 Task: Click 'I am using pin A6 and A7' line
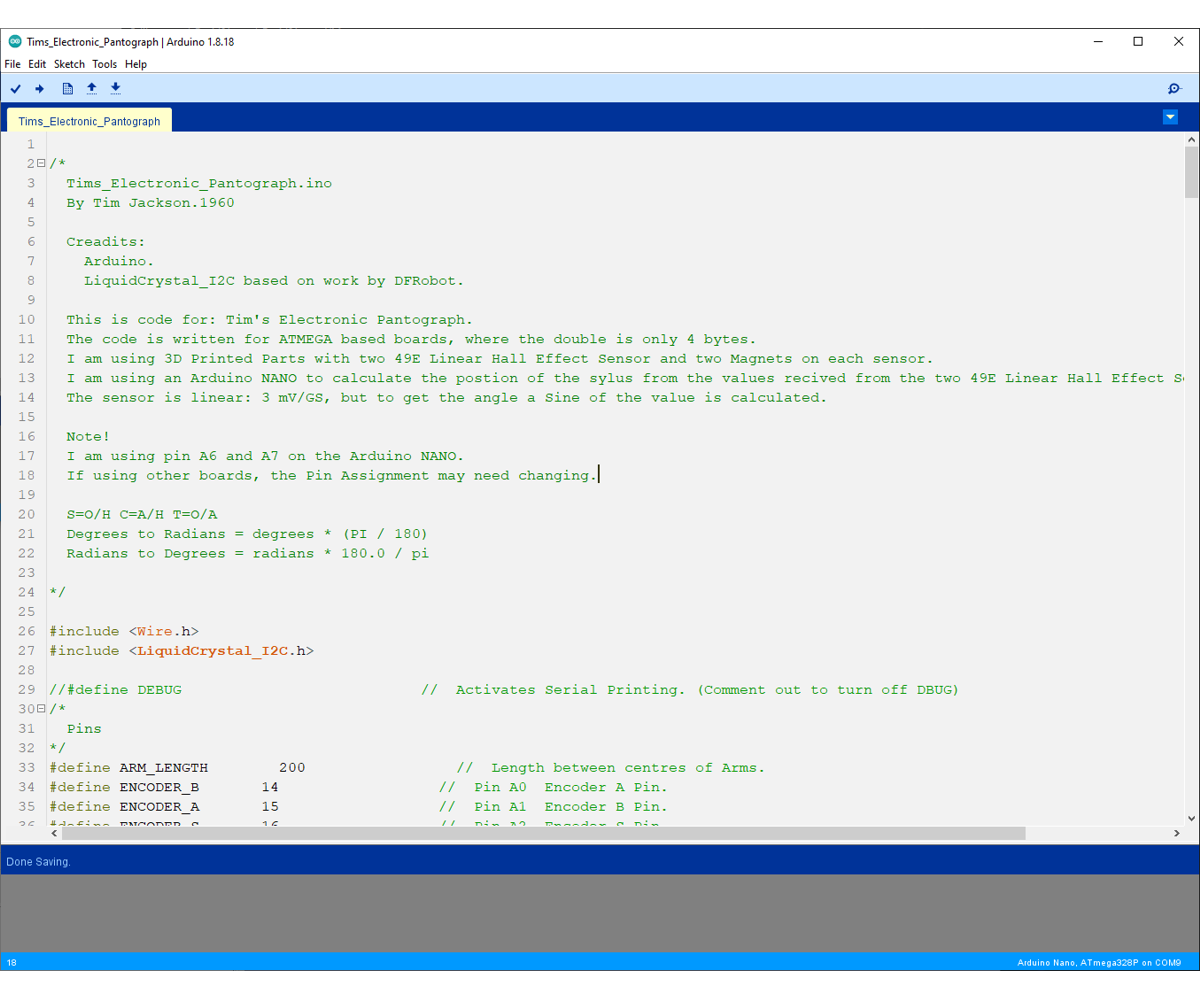(x=265, y=456)
